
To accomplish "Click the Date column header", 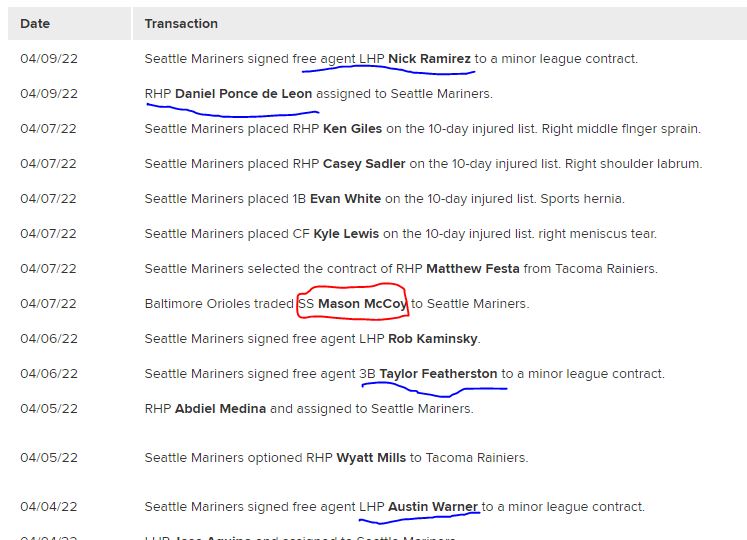I will click(x=34, y=23).
